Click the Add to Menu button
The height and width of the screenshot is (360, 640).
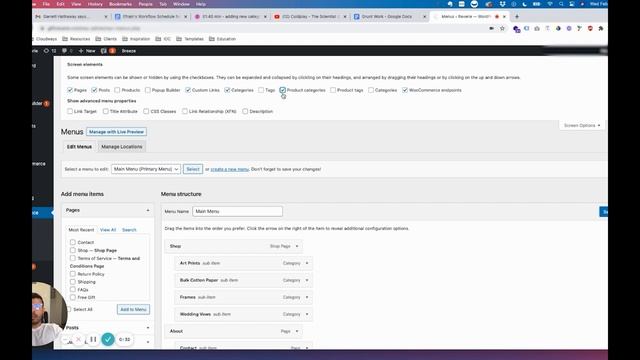coord(133,309)
